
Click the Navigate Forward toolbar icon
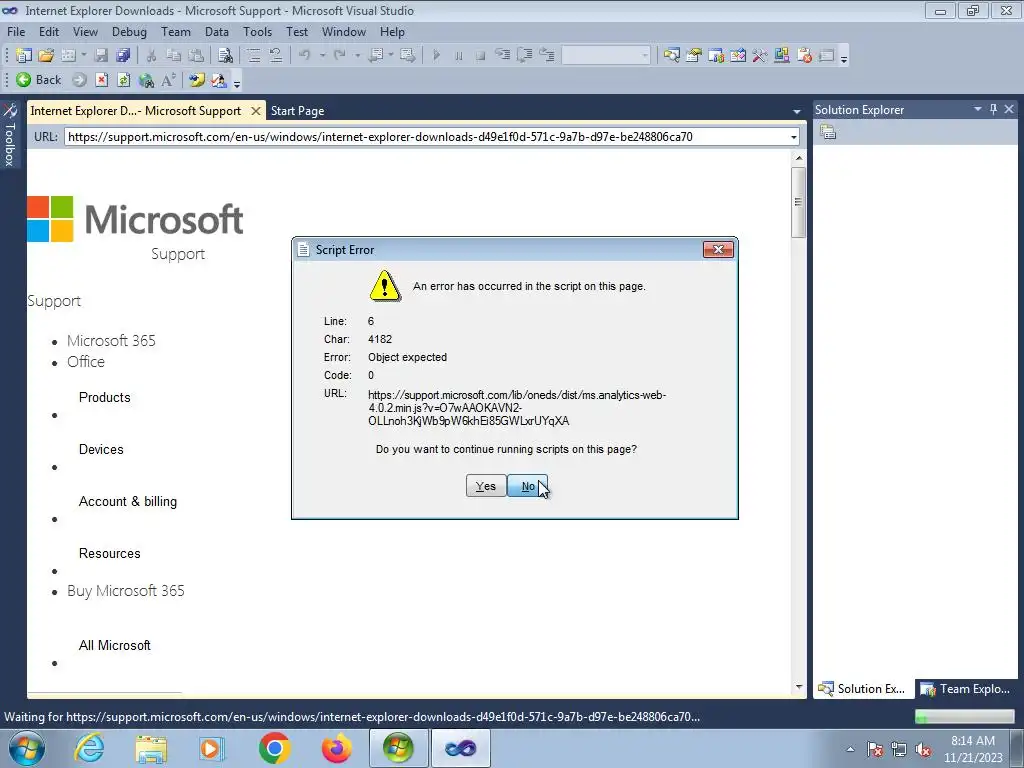408,56
